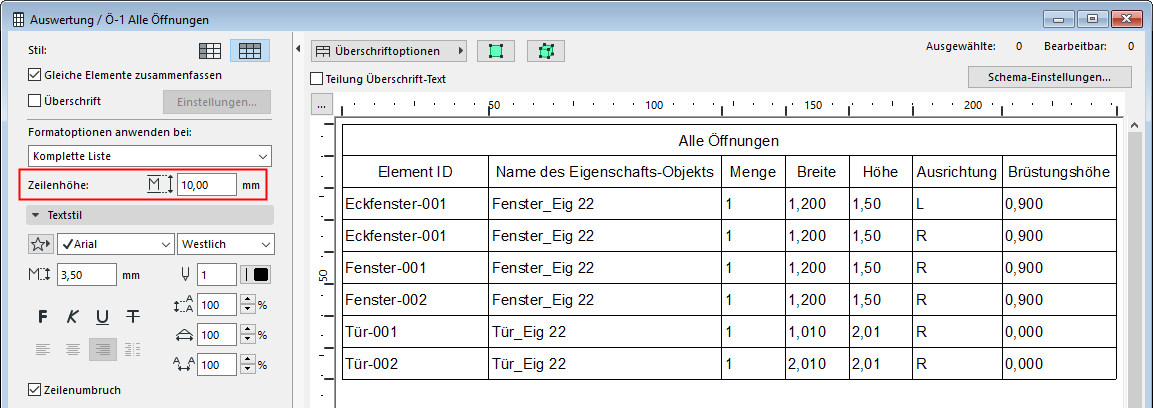Select the Höhe column header
Image resolution: width=1153 pixels, height=408 pixels.
point(881,172)
